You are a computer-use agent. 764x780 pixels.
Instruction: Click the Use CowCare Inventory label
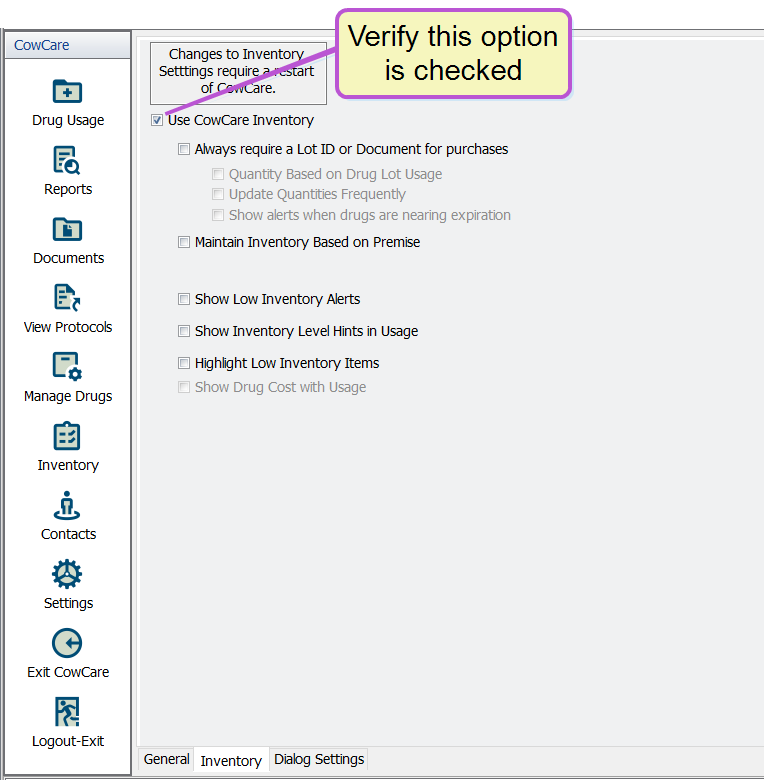pos(241,120)
